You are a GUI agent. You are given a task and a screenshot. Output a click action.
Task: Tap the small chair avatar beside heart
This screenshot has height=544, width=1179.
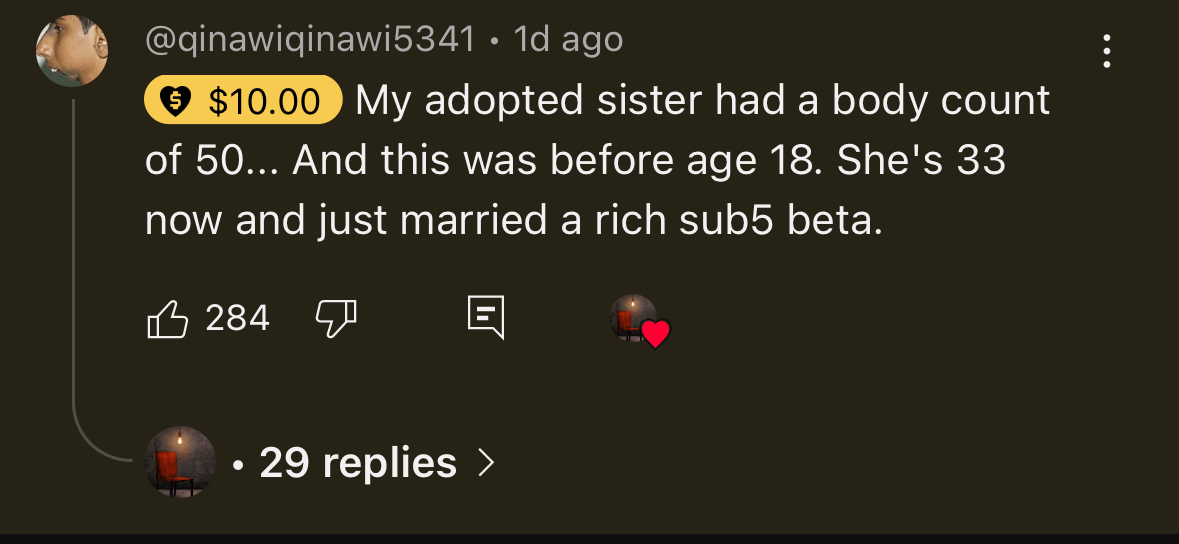tap(632, 318)
